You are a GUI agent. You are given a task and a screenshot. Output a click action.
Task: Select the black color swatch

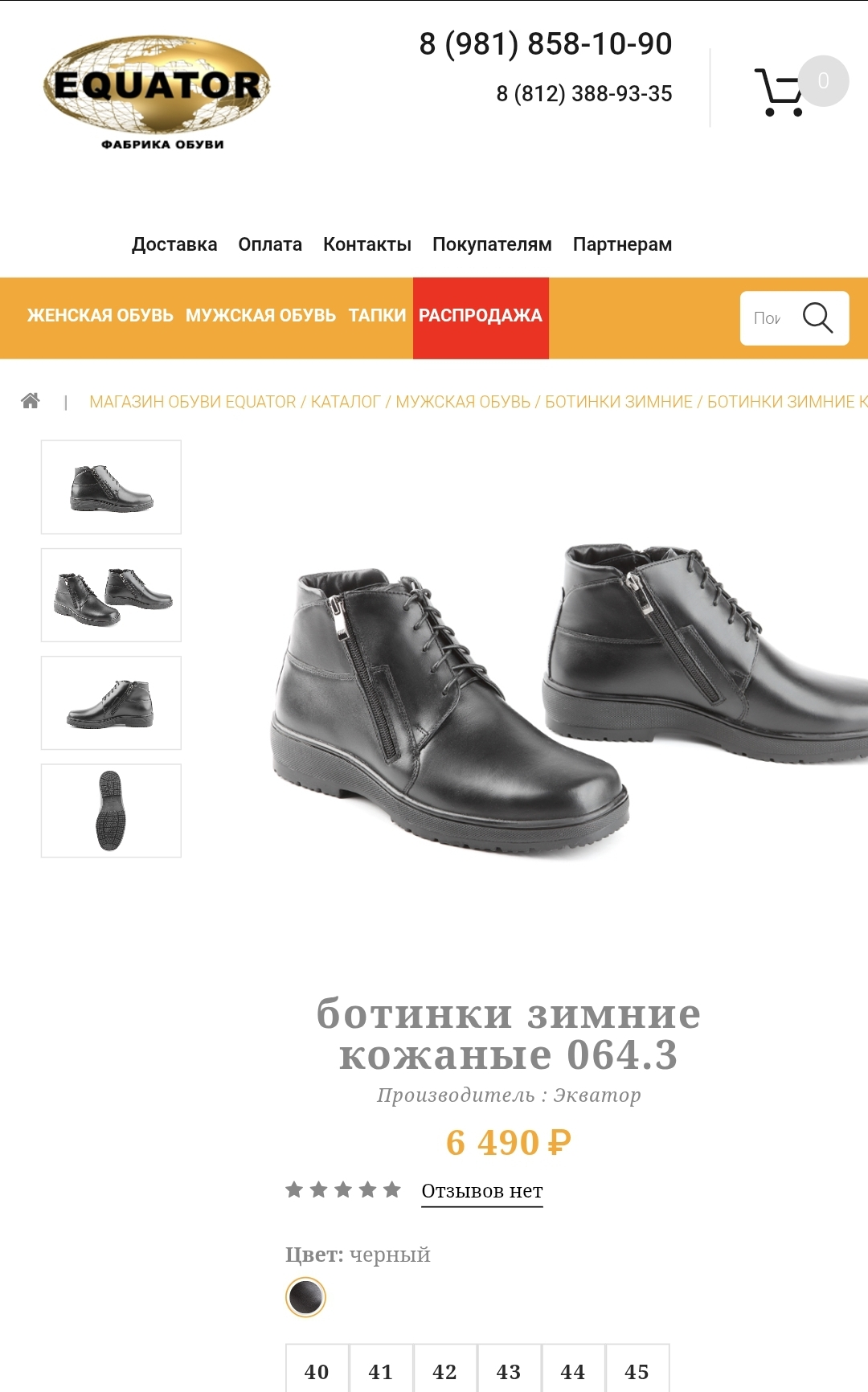(x=305, y=1296)
